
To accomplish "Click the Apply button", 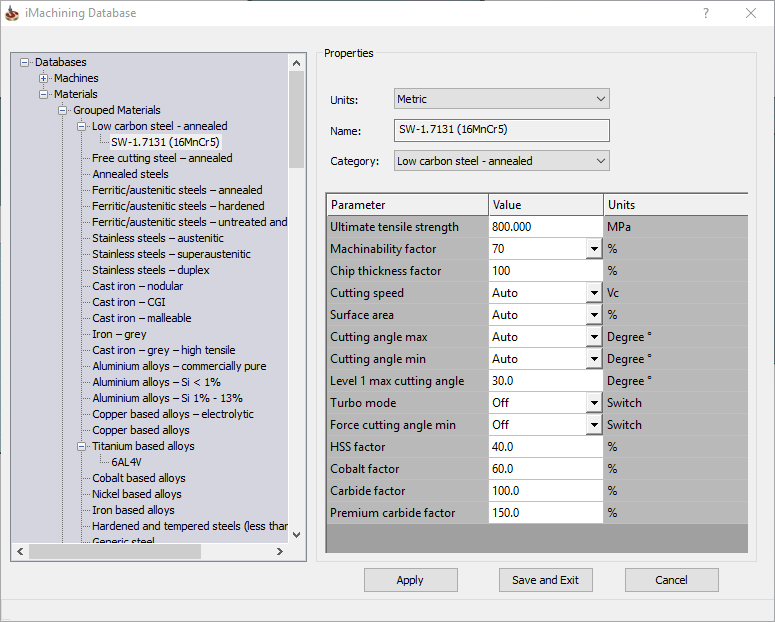I will tap(411, 580).
